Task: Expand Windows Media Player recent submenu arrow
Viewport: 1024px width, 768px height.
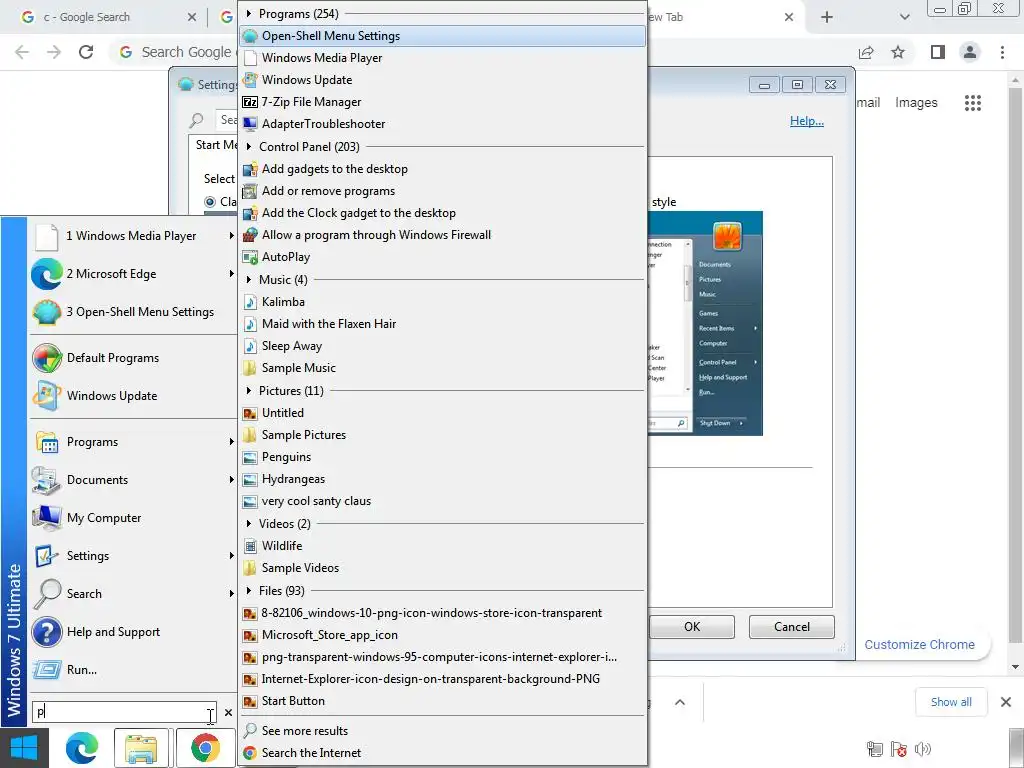Action: coord(231,236)
